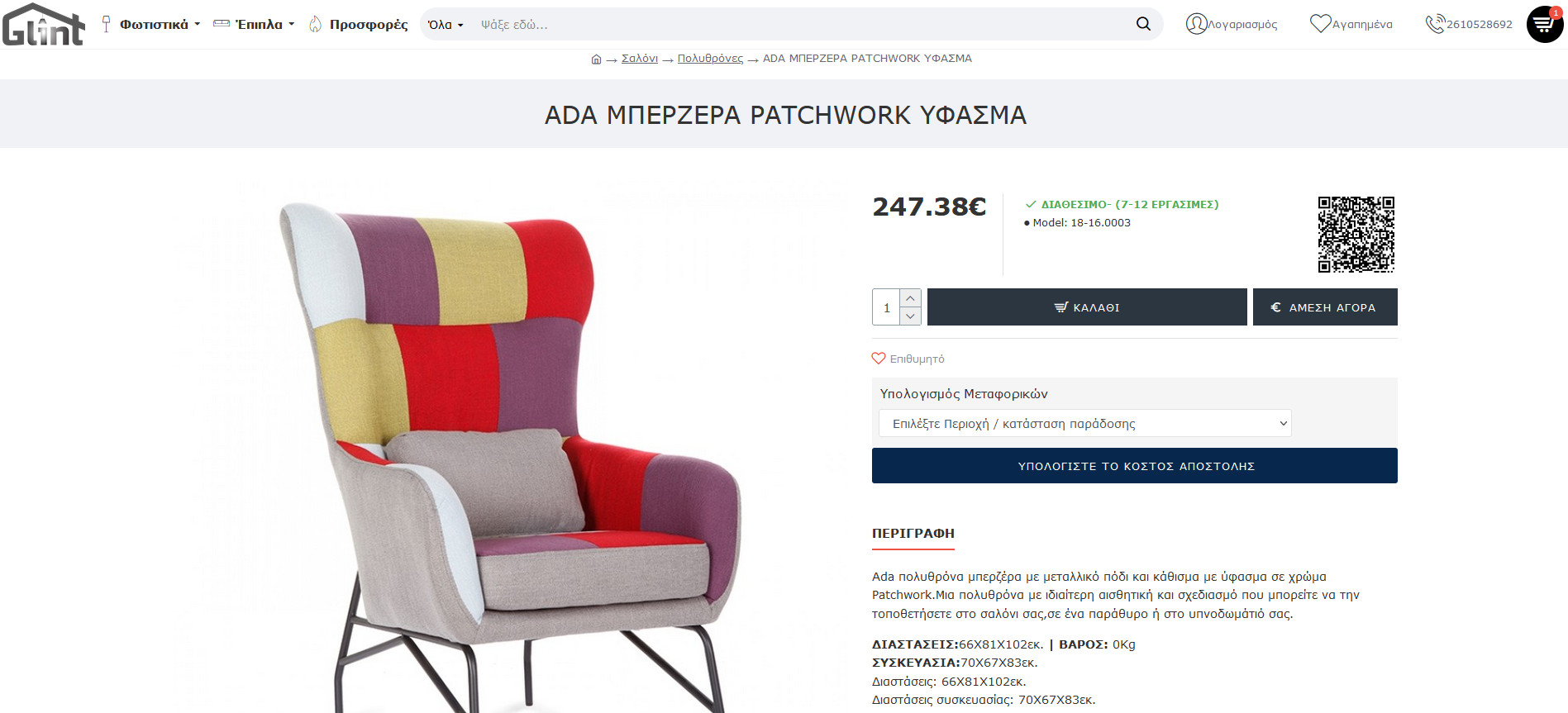Open the delivery region select box
The width and height of the screenshot is (1568, 713).
coord(1084,423)
